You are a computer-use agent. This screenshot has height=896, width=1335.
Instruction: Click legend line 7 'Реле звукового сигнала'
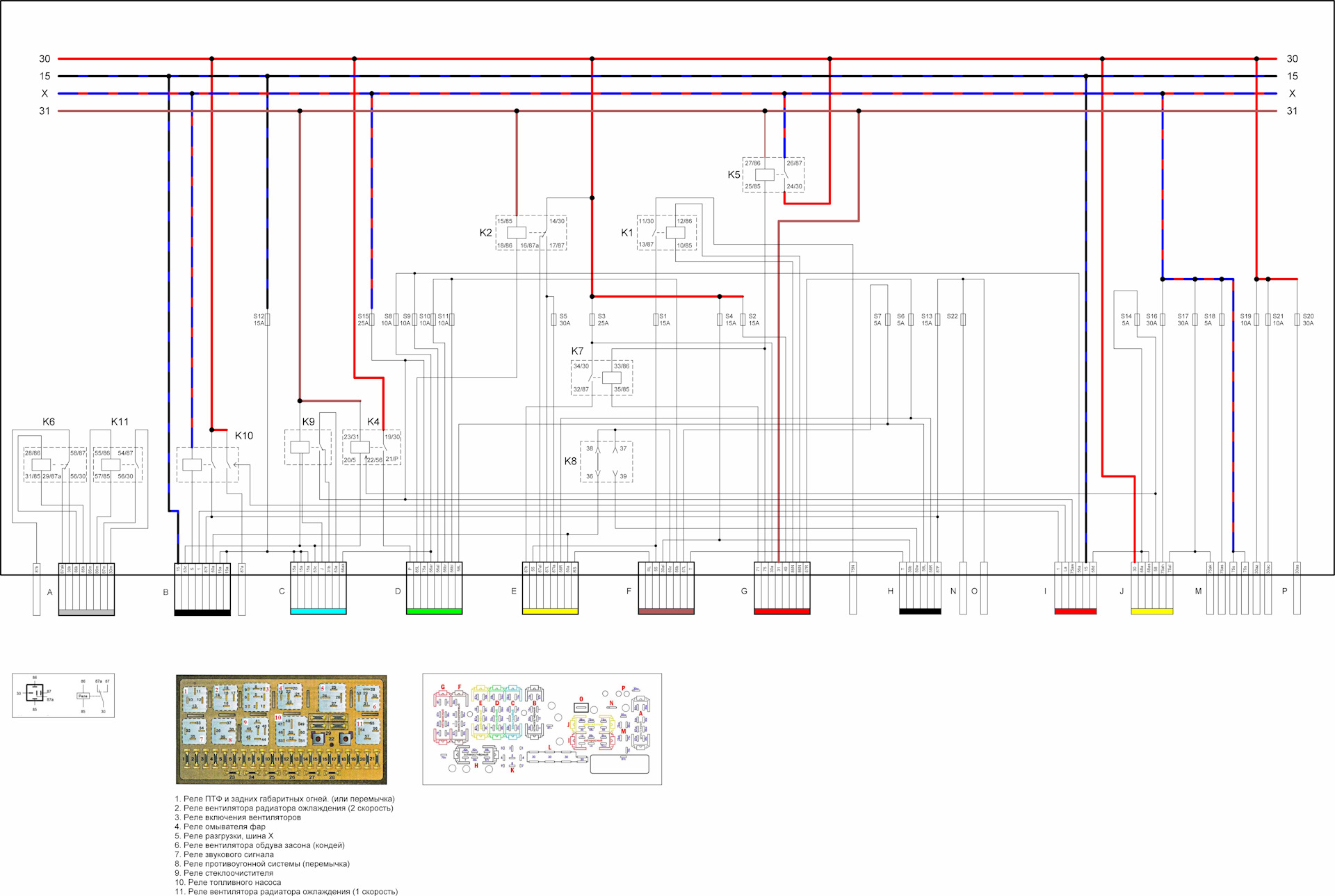pyautogui.click(x=224, y=855)
